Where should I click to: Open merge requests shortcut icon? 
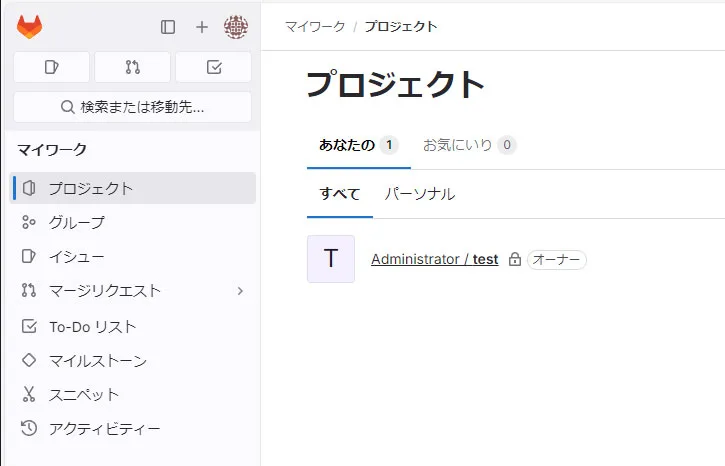(x=133, y=67)
